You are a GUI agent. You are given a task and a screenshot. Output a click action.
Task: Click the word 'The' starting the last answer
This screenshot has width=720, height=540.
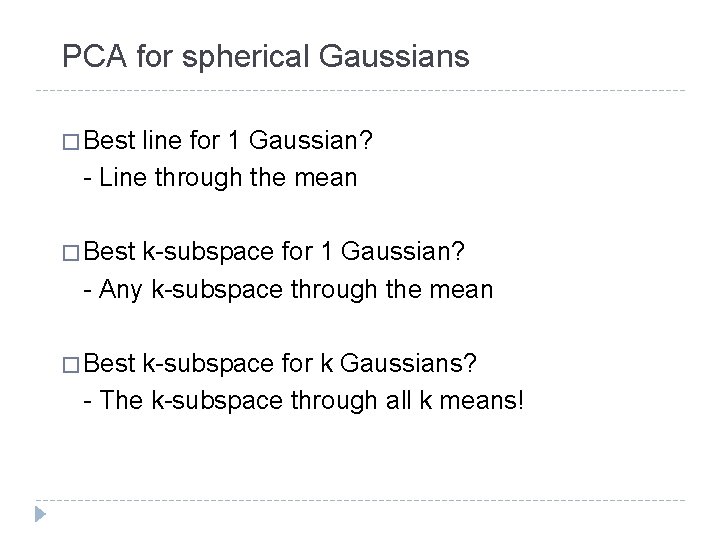[121, 400]
